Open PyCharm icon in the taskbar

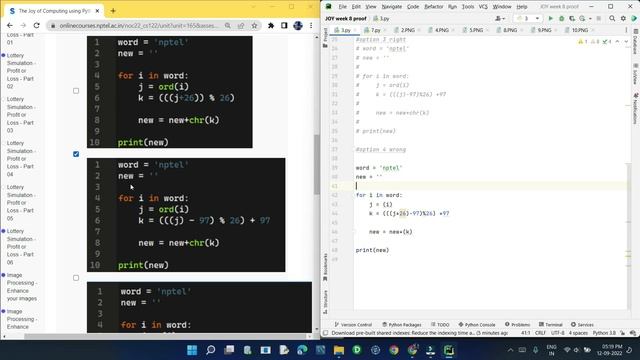click(449, 350)
